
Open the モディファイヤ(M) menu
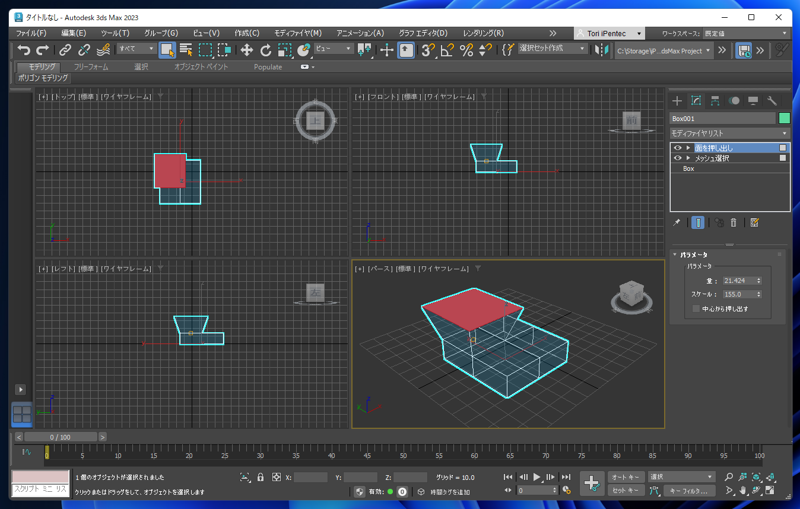click(x=298, y=33)
